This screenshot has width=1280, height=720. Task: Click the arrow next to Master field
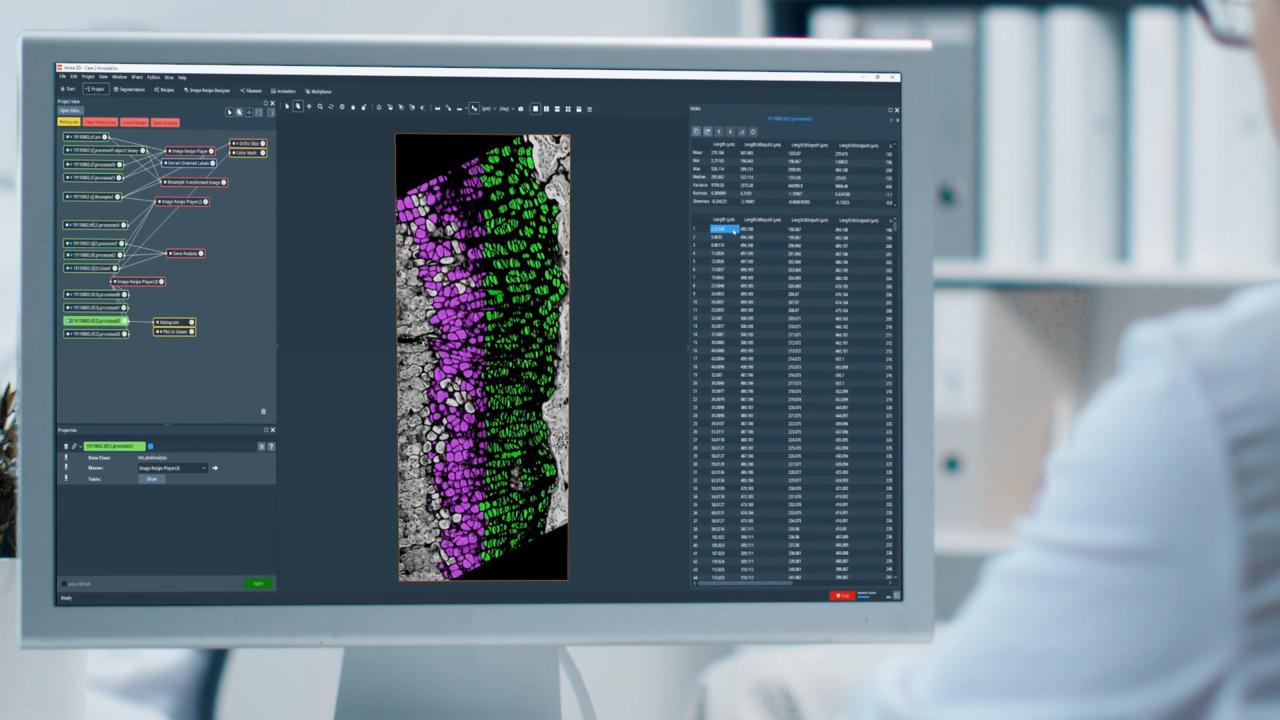coord(215,468)
